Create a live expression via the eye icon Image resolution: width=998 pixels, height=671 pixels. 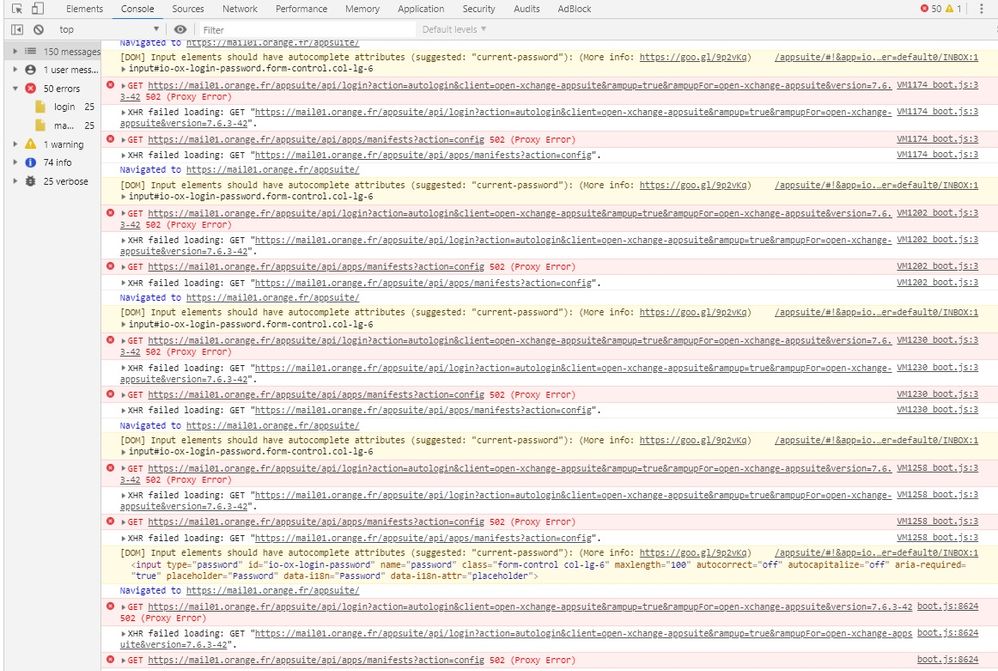pos(180,29)
